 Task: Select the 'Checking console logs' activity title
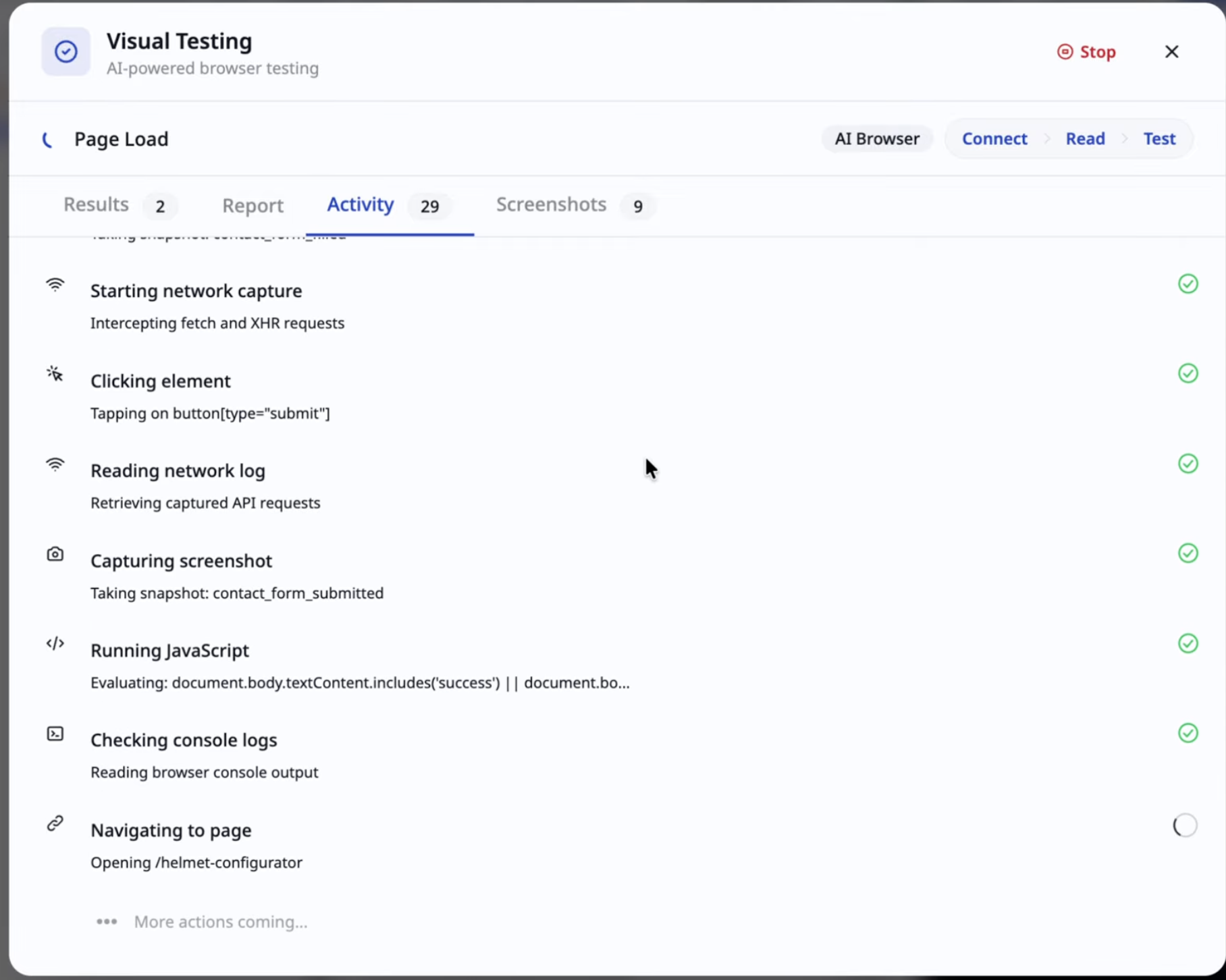pos(184,740)
